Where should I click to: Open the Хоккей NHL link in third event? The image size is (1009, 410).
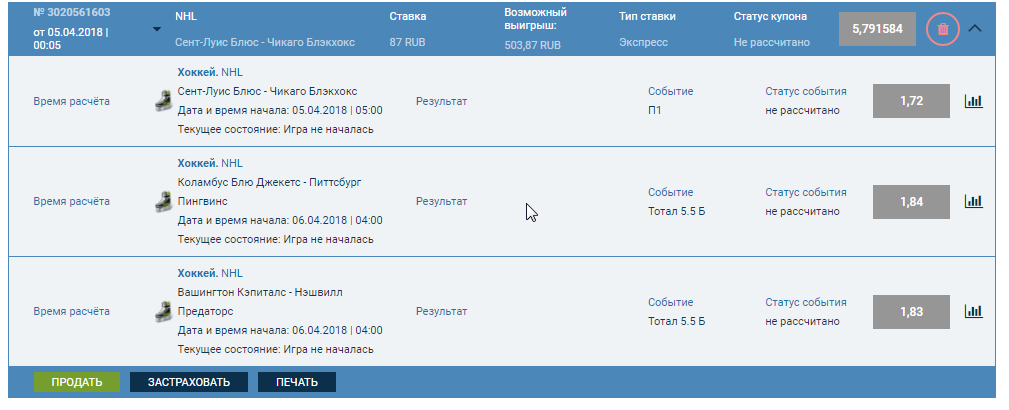210,273
